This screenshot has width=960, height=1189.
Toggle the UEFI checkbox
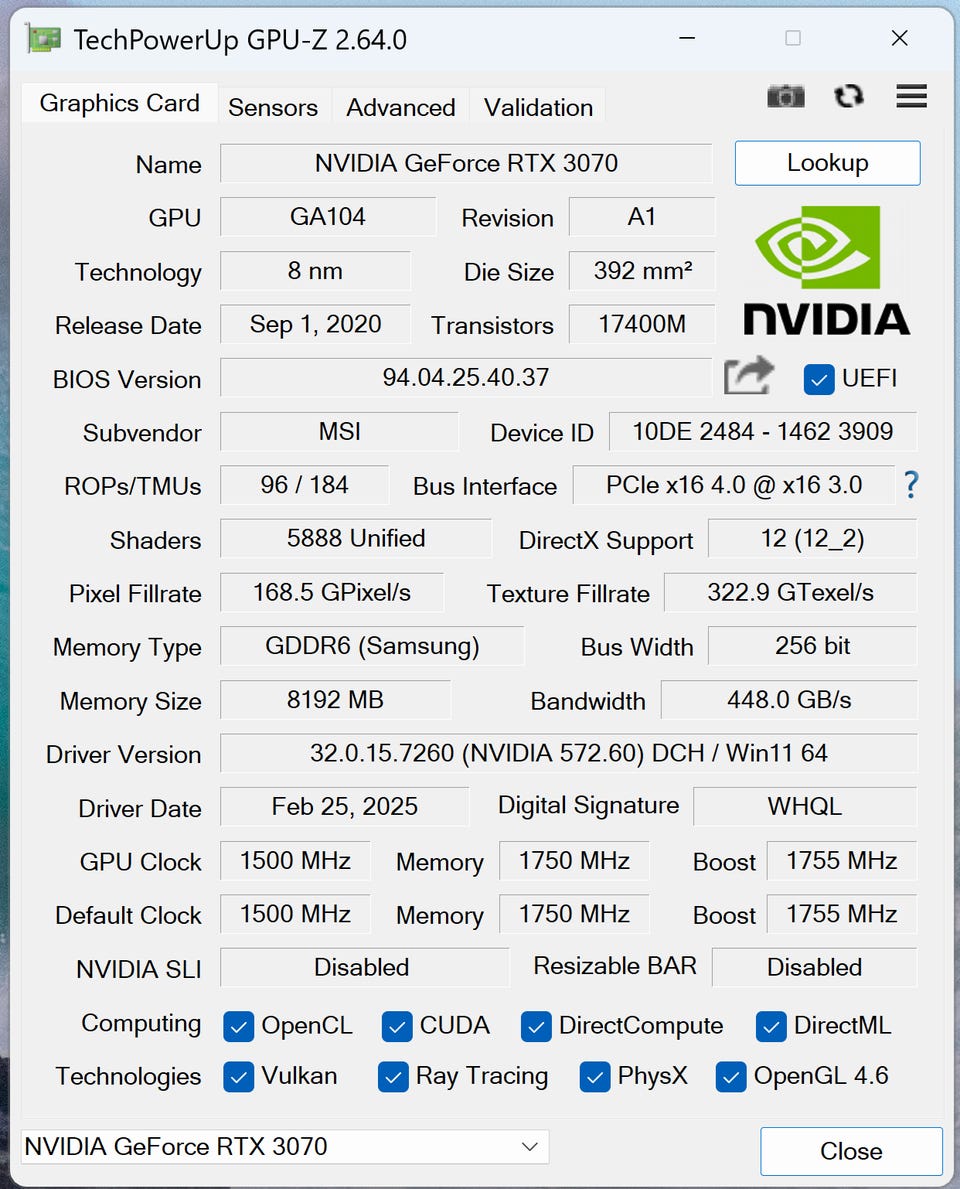(819, 379)
